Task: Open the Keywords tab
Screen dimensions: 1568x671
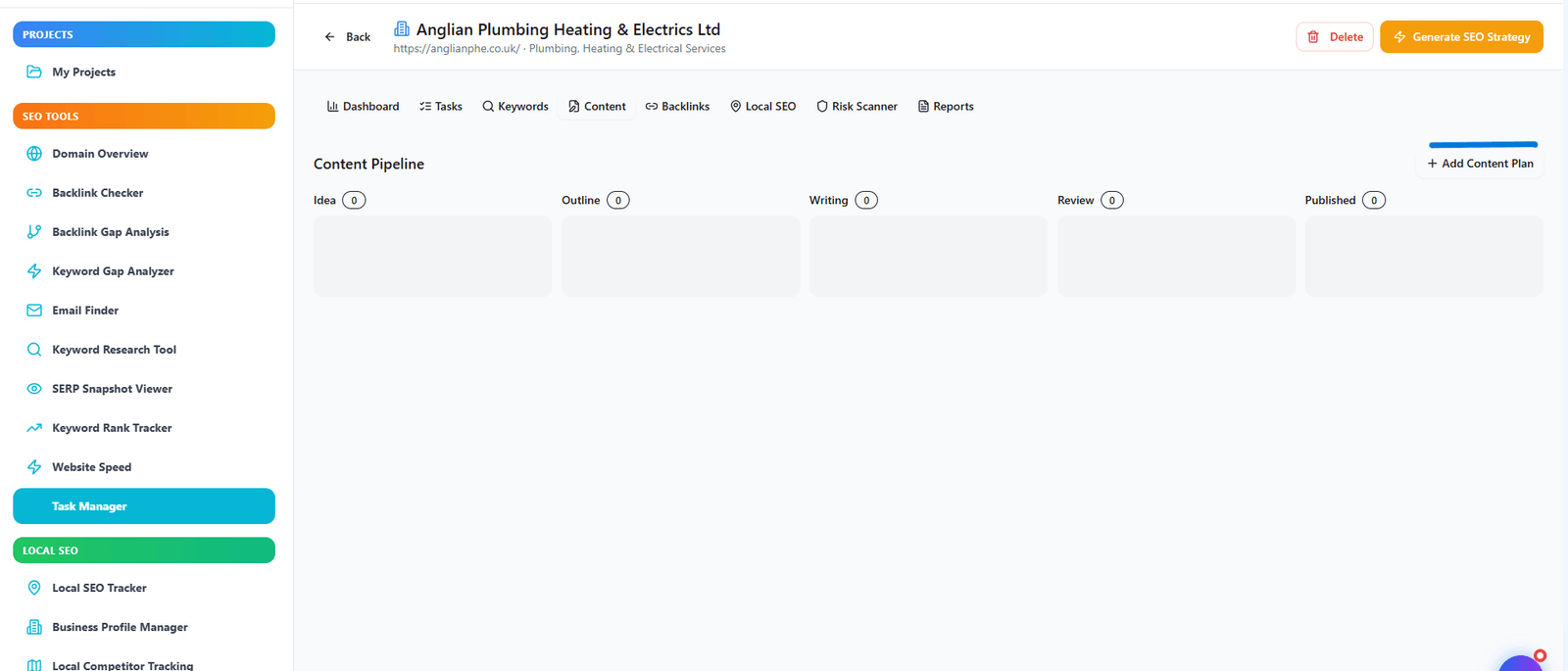Action: pyautogui.click(x=515, y=106)
